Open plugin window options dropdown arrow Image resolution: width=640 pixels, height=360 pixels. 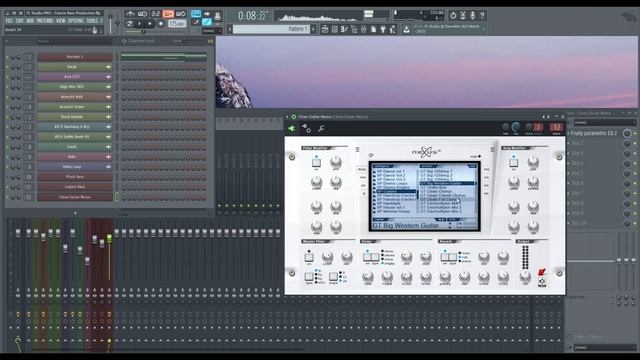(x=287, y=117)
